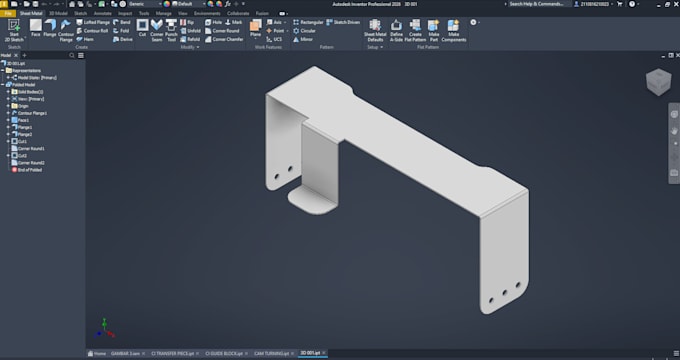Viewport: 680px width, 360px height.
Task: Choose the Lofted Flange command
Action: pyautogui.click(x=93, y=22)
